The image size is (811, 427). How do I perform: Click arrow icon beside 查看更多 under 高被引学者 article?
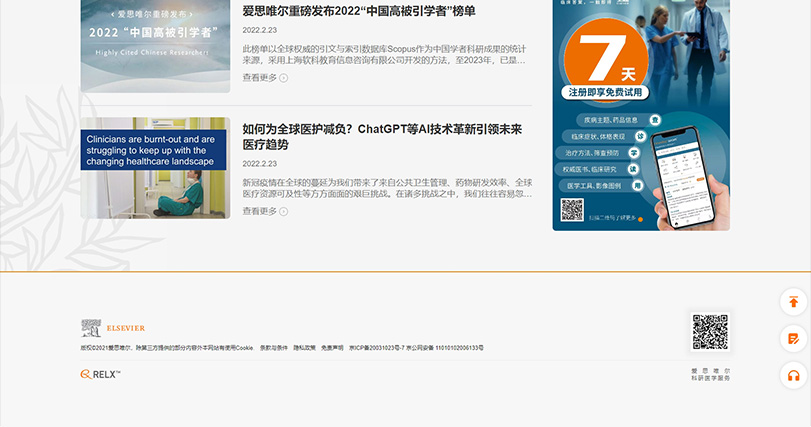[x=283, y=78]
